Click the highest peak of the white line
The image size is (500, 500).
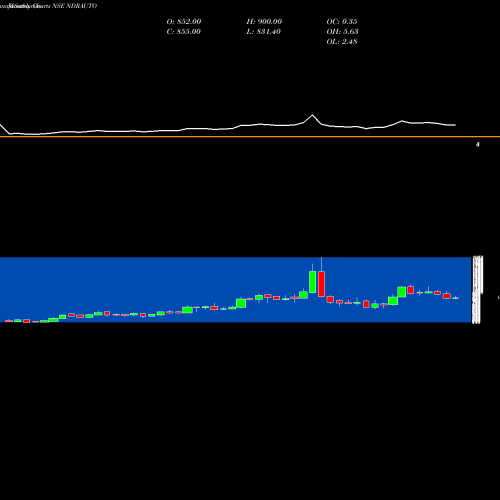tap(312, 115)
